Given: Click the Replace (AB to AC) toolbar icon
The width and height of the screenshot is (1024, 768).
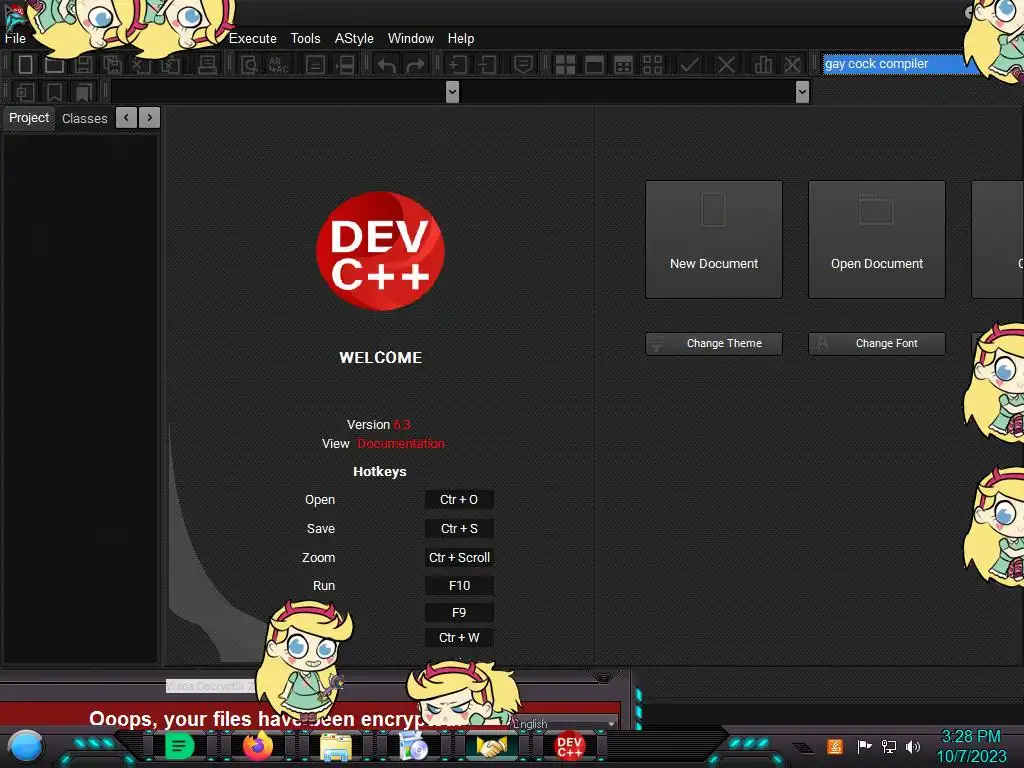Looking at the screenshot, I should 278,65.
